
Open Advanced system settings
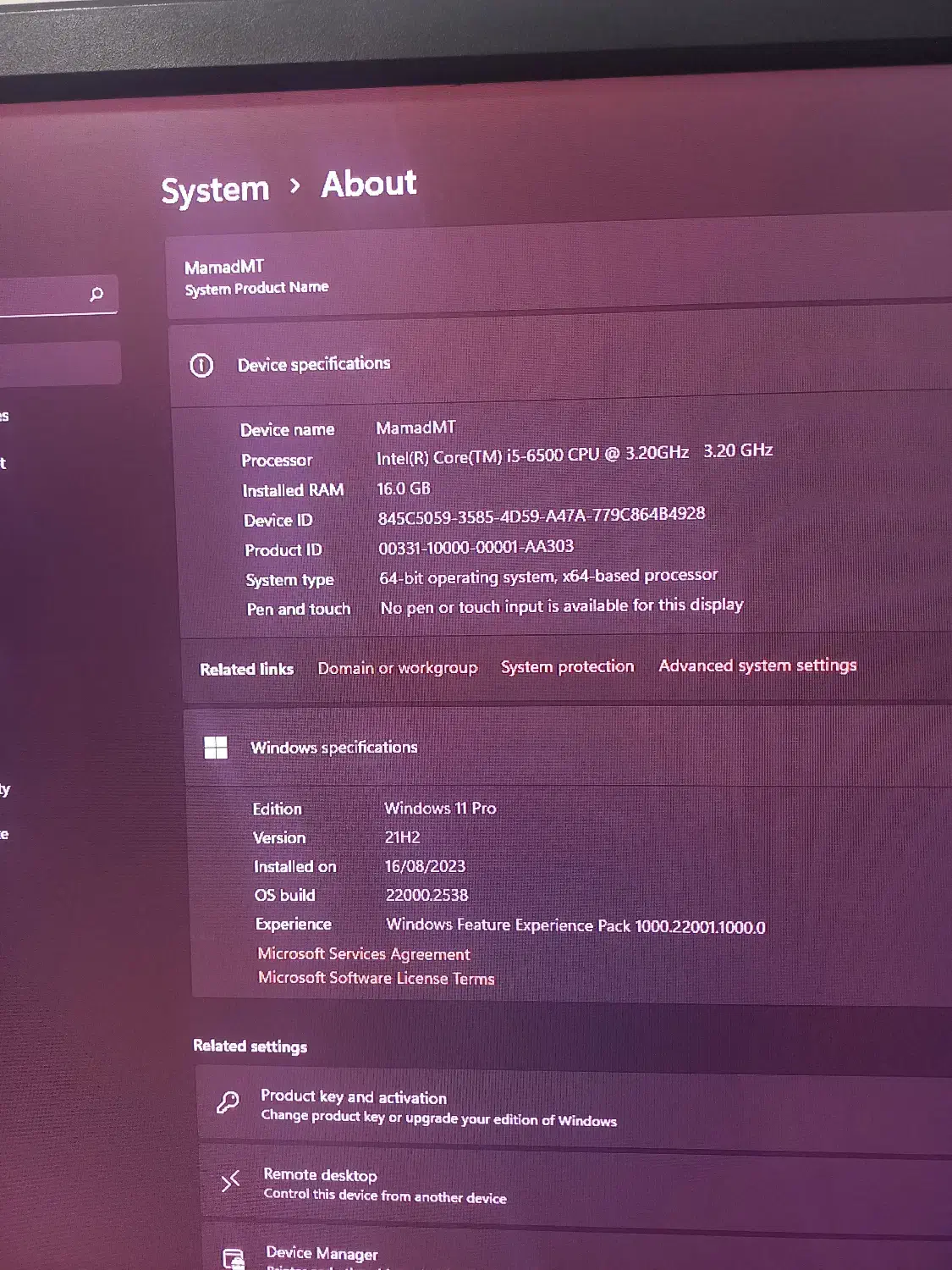pyautogui.click(x=757, y=665)
